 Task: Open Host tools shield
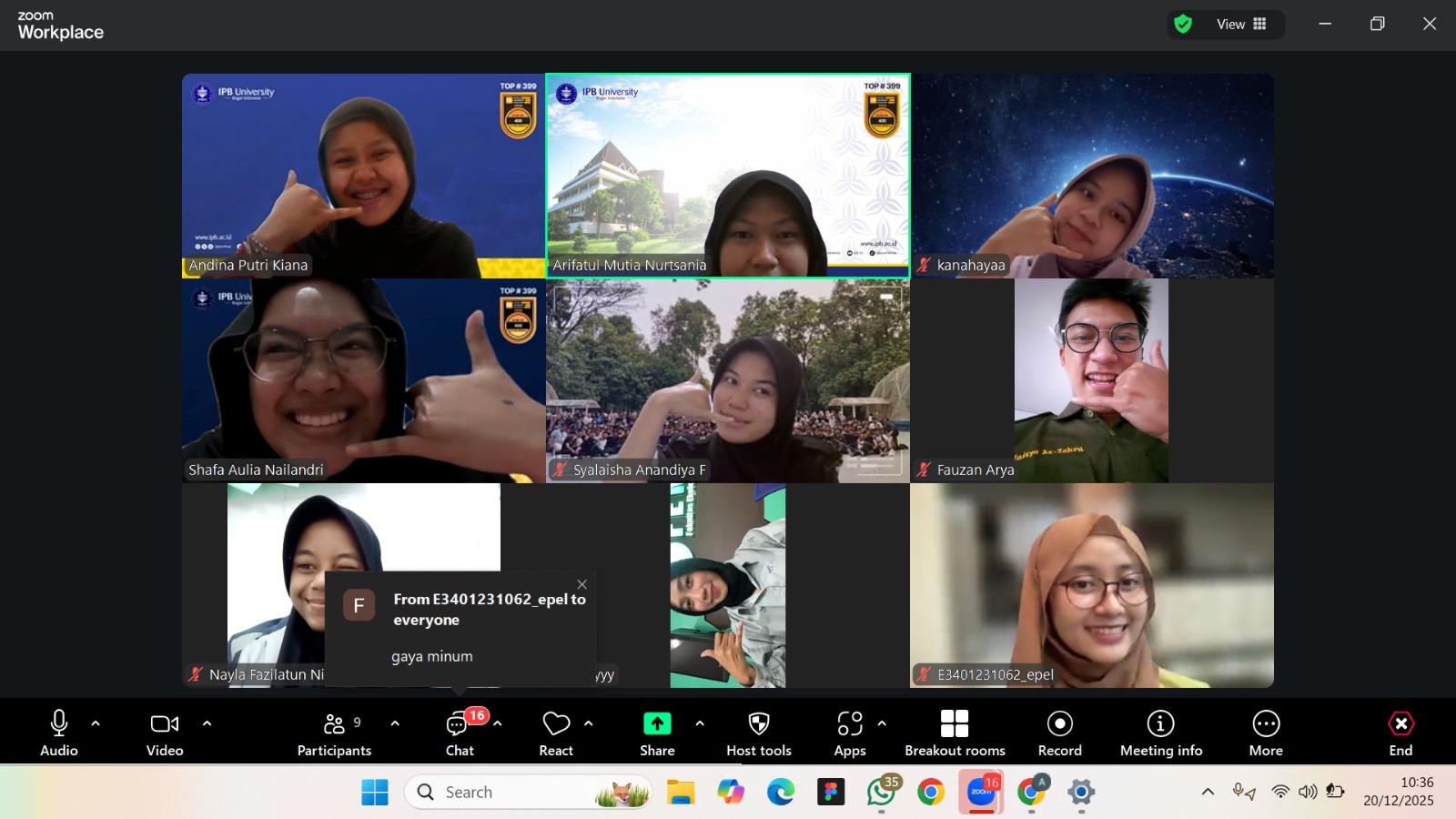pyautogui.click(x=758, y=732)
